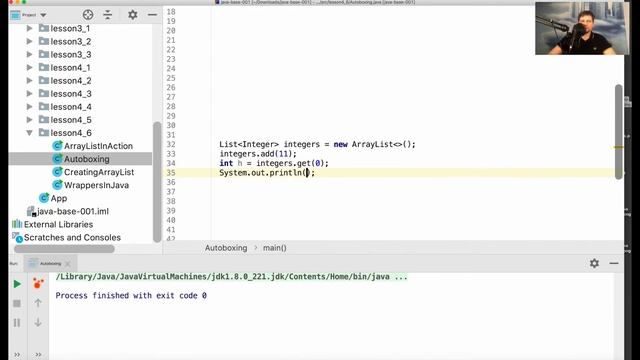
Task: Click the locate/scroll-from-source target icon
Action: pos(88,15)
